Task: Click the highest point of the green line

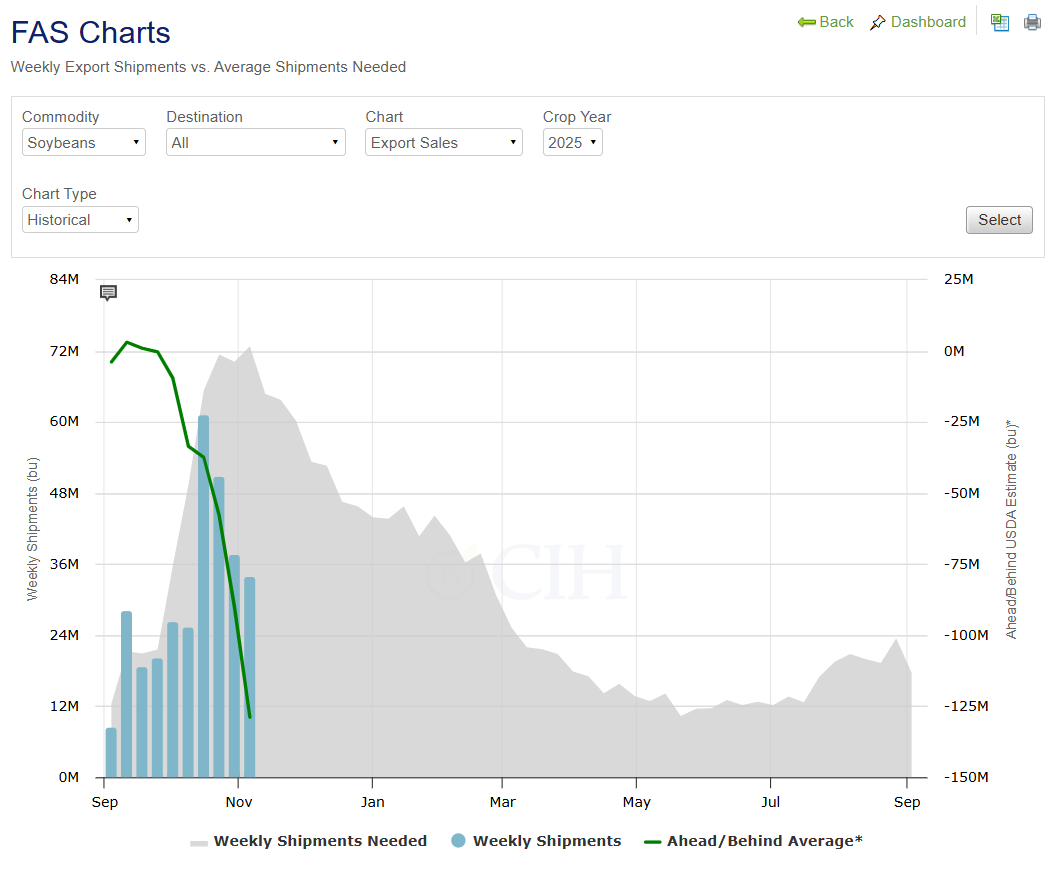Action: [127, 342]
